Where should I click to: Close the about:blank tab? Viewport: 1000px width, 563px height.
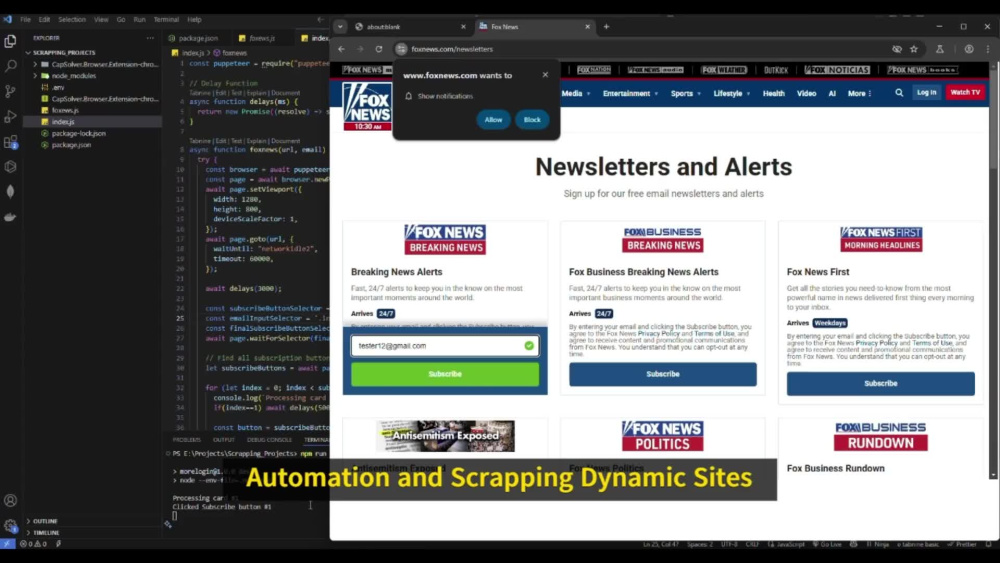463,27
